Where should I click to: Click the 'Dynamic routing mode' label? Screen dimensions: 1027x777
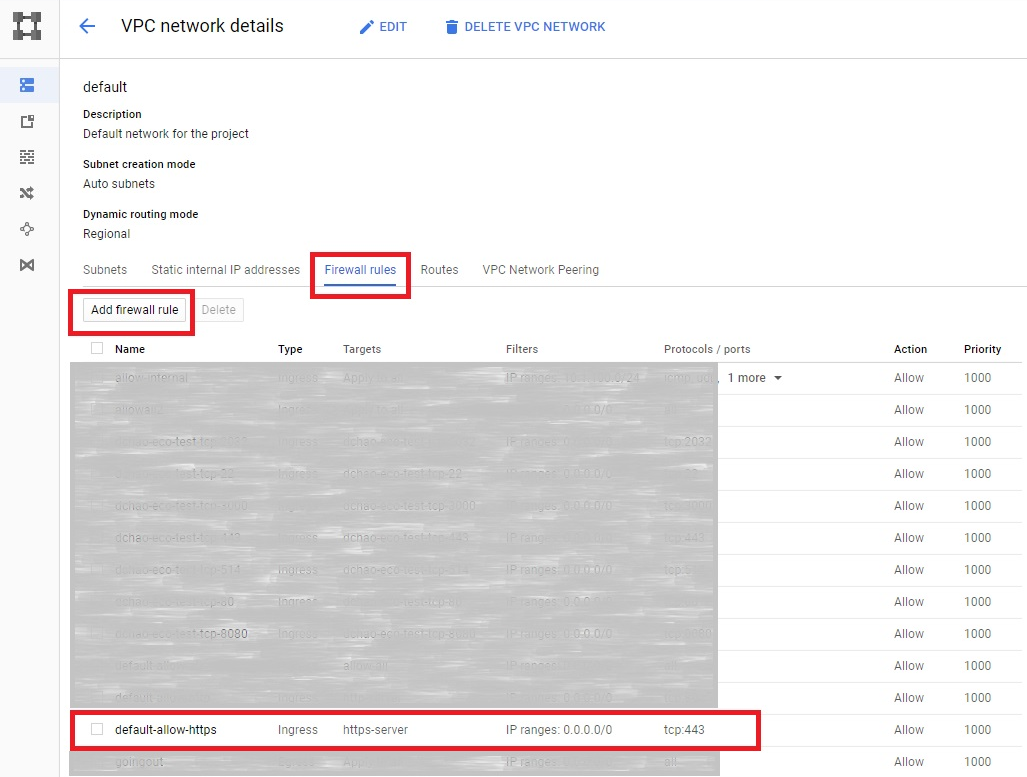140,214
